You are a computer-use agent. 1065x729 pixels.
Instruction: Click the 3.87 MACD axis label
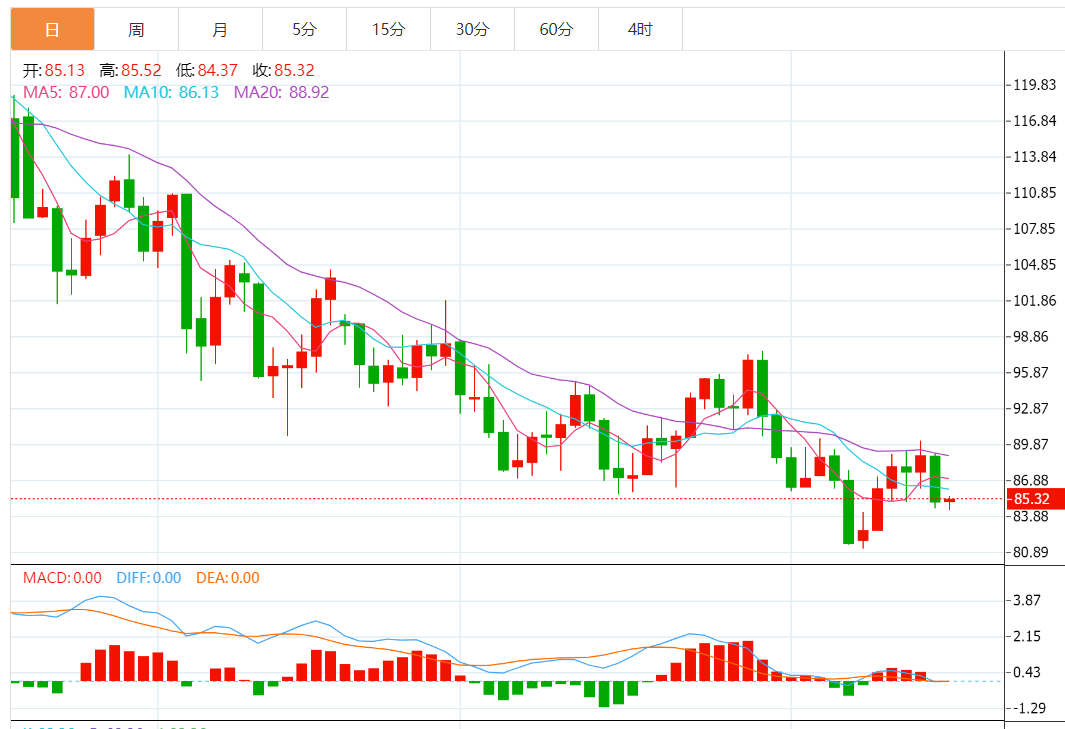pos(1027,601)
